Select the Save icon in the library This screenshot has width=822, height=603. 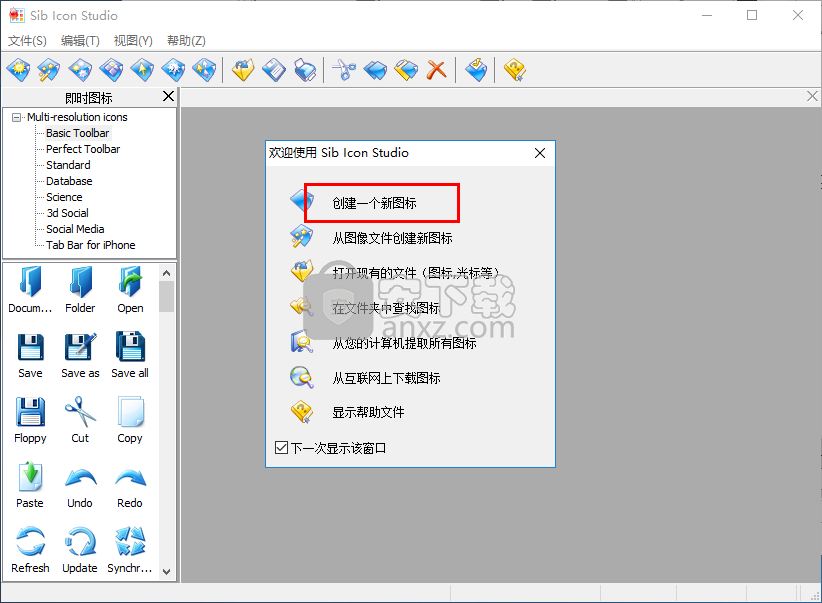click(x=30, y=354)
